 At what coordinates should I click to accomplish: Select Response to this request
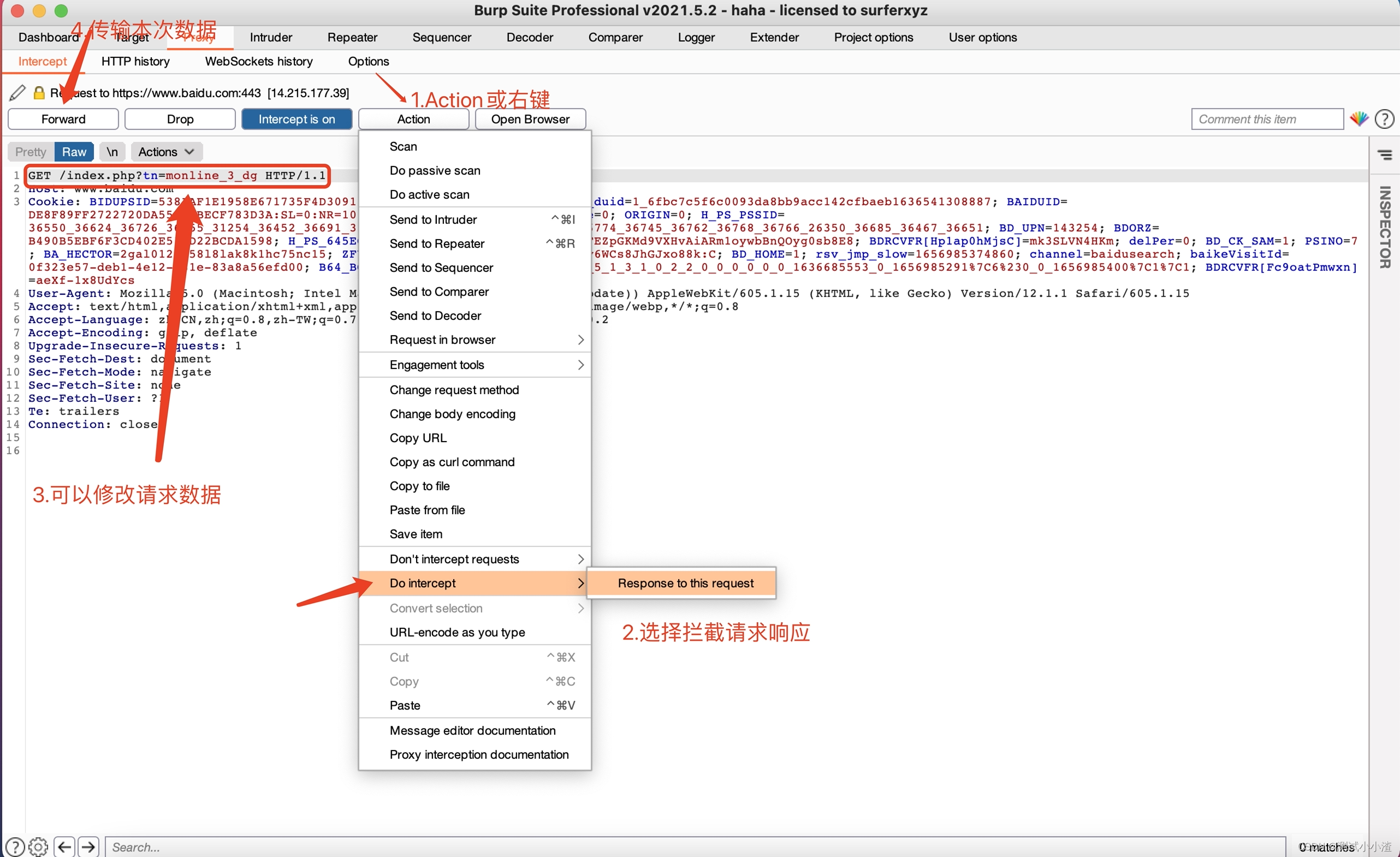685,584
